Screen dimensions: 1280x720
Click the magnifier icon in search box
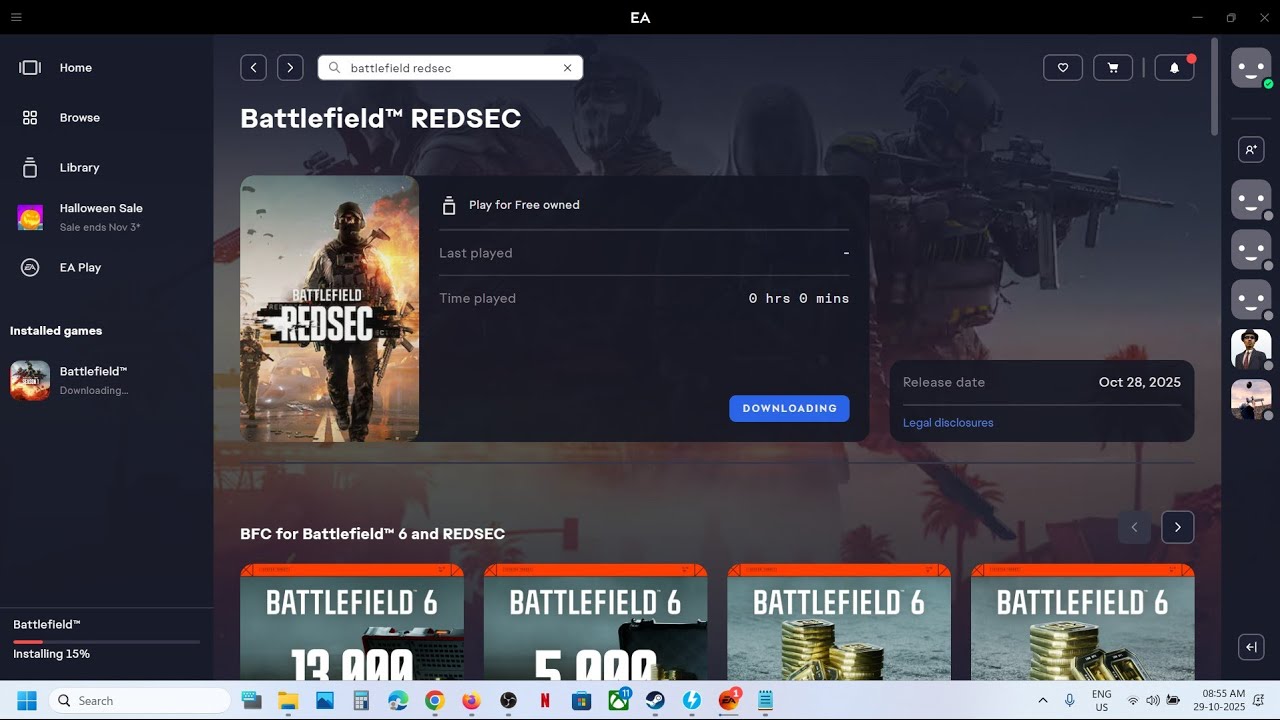pyautogui.click(x=334, y=68)
